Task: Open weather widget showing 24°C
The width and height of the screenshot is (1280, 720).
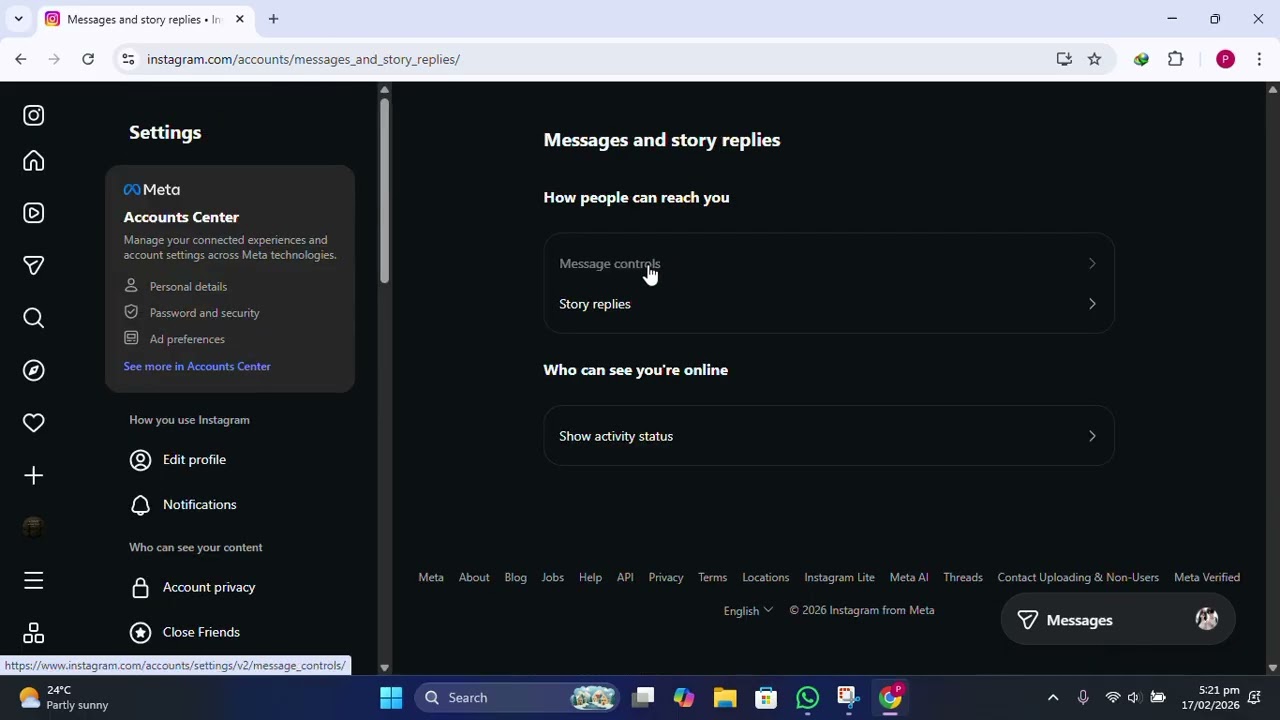Action: pyautogui.click(x=64, y=698)
